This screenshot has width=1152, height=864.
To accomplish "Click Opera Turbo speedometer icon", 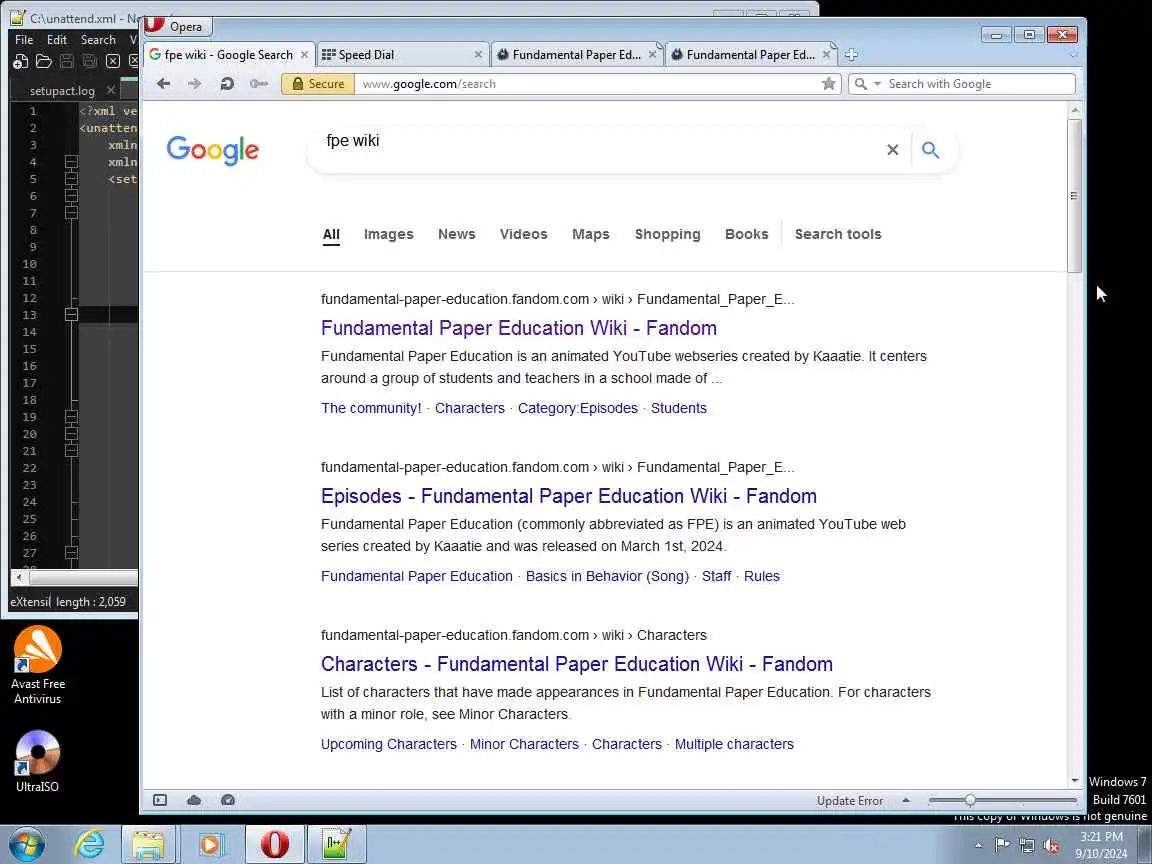I will (x=228, y=800).
